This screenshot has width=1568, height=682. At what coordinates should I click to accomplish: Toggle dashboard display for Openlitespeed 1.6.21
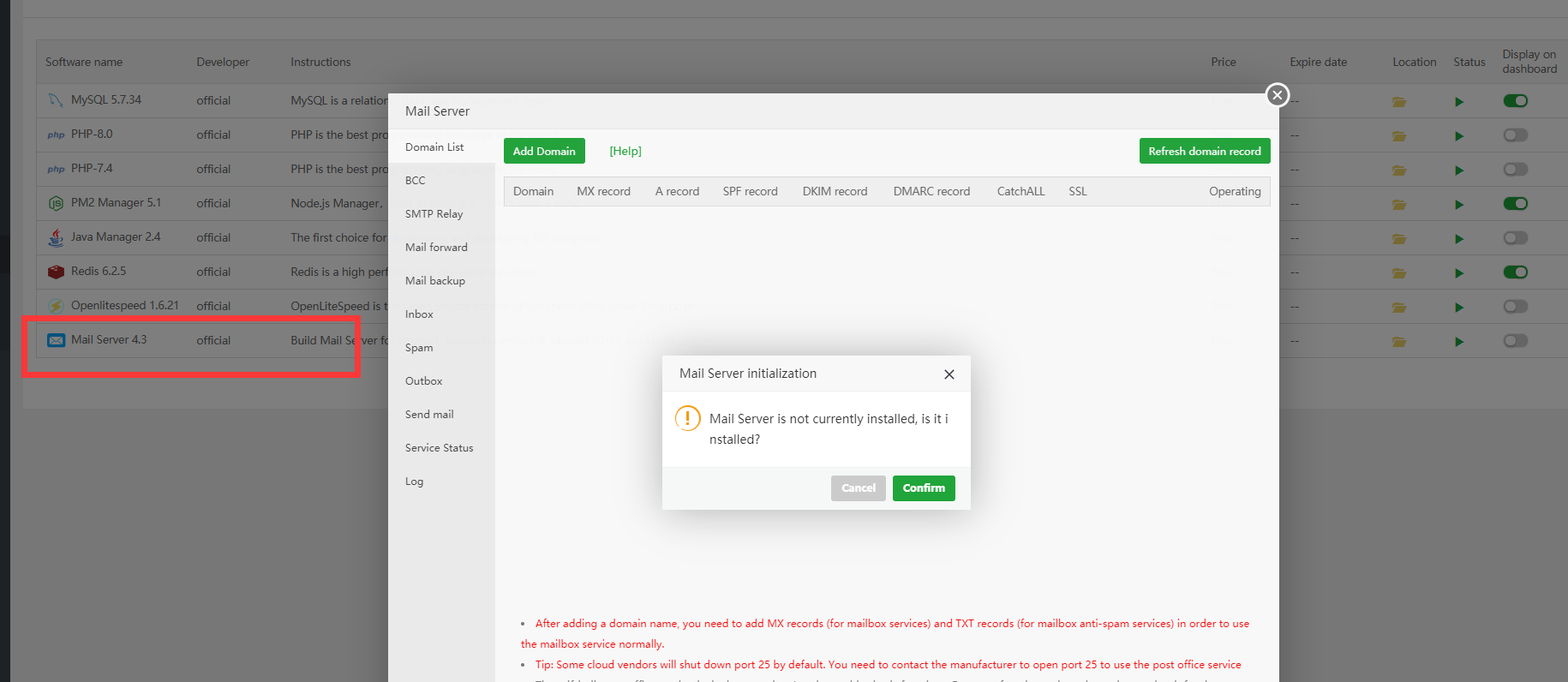(1516, 307)
